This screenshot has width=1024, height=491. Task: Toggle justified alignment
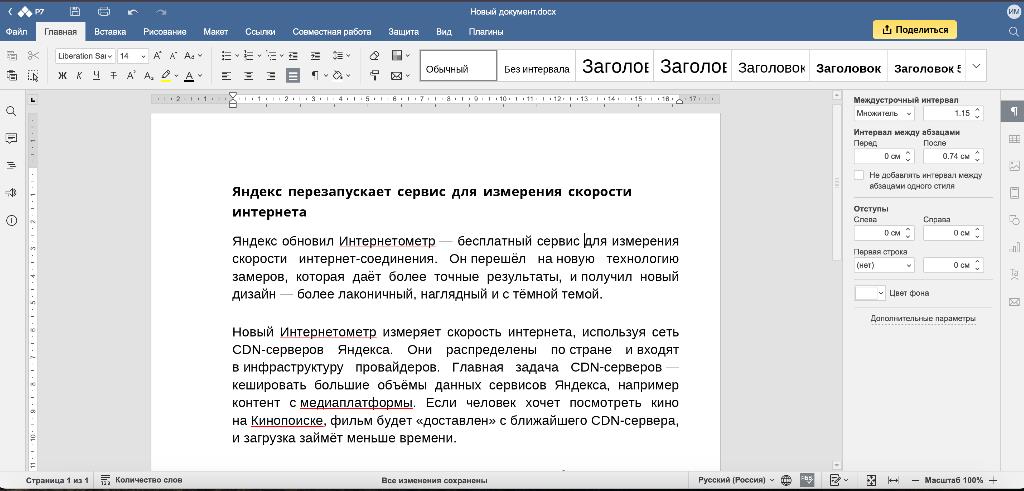[x=293, y=76]
